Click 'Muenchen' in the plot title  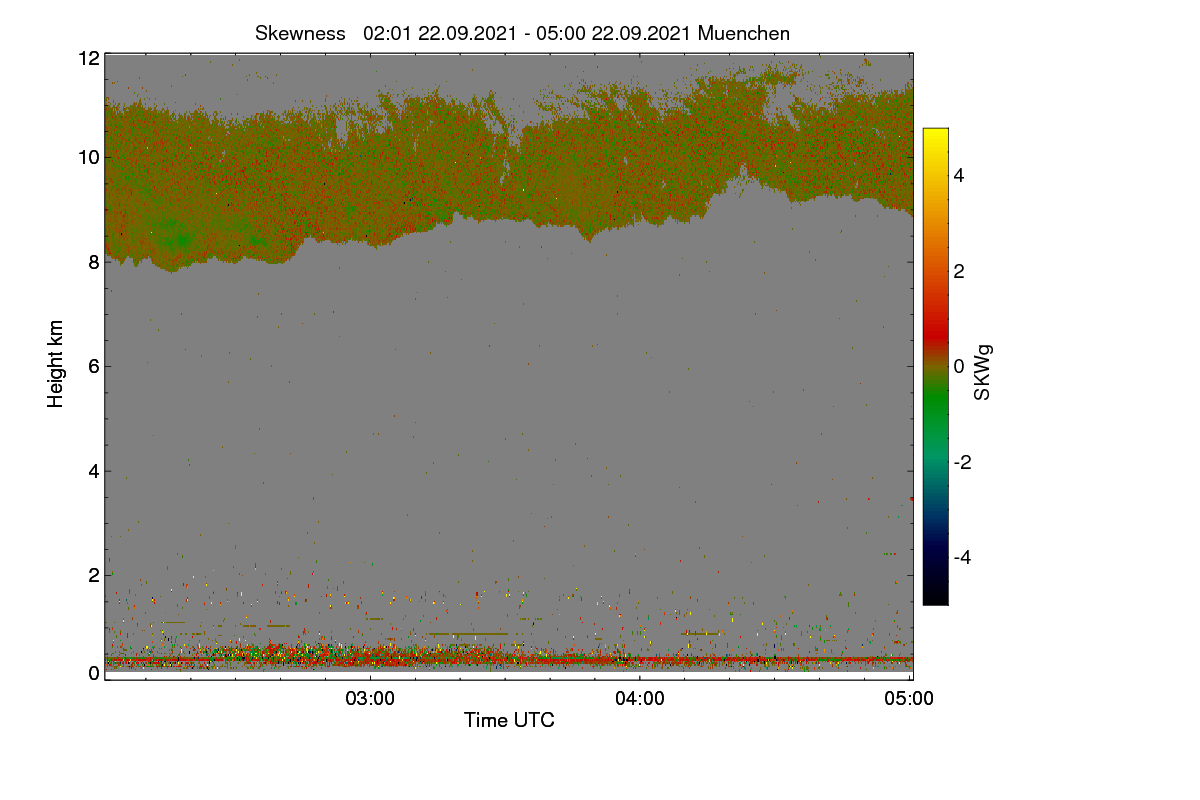coord(744,33)
